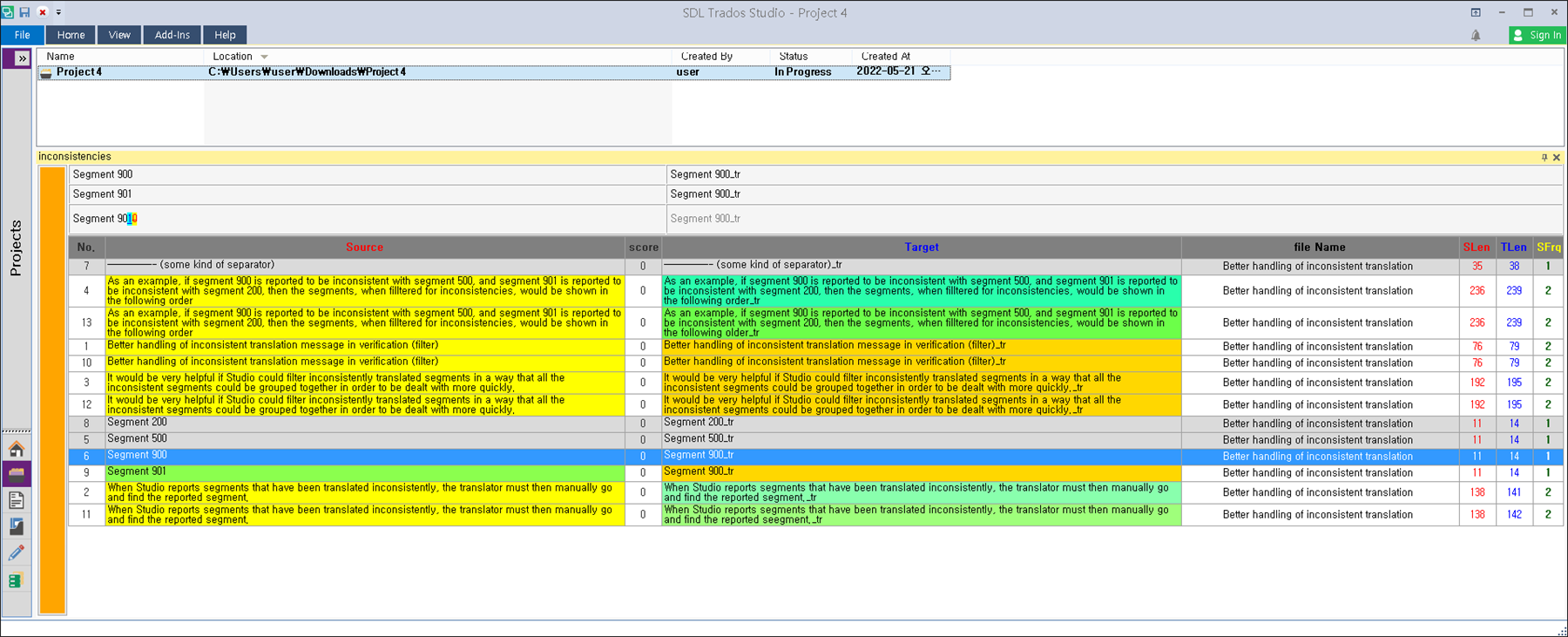Click TLen value 142 in row 11
Image resolution: width=1568 pixels, height=637 pixels.
1514,515
